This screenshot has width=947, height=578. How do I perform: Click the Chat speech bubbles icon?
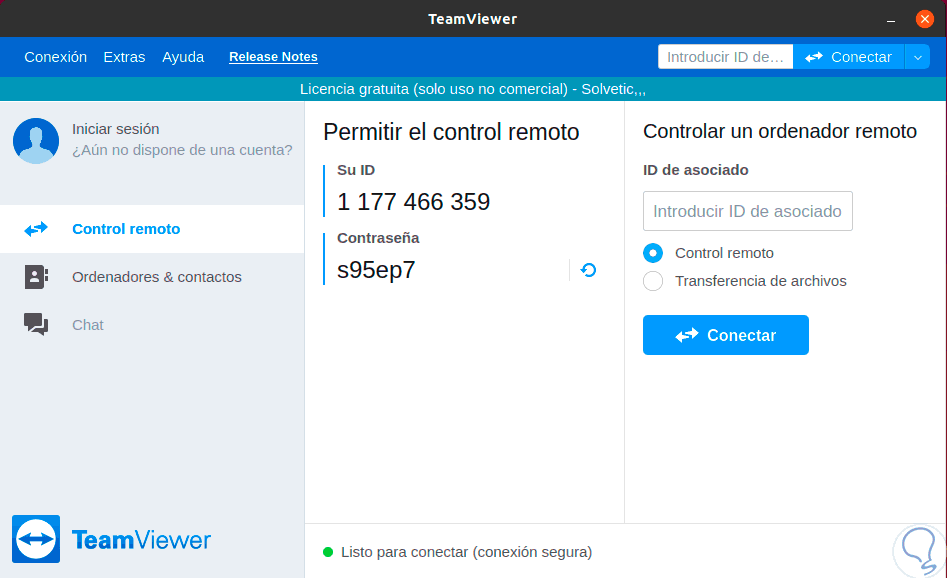(36, 324)
